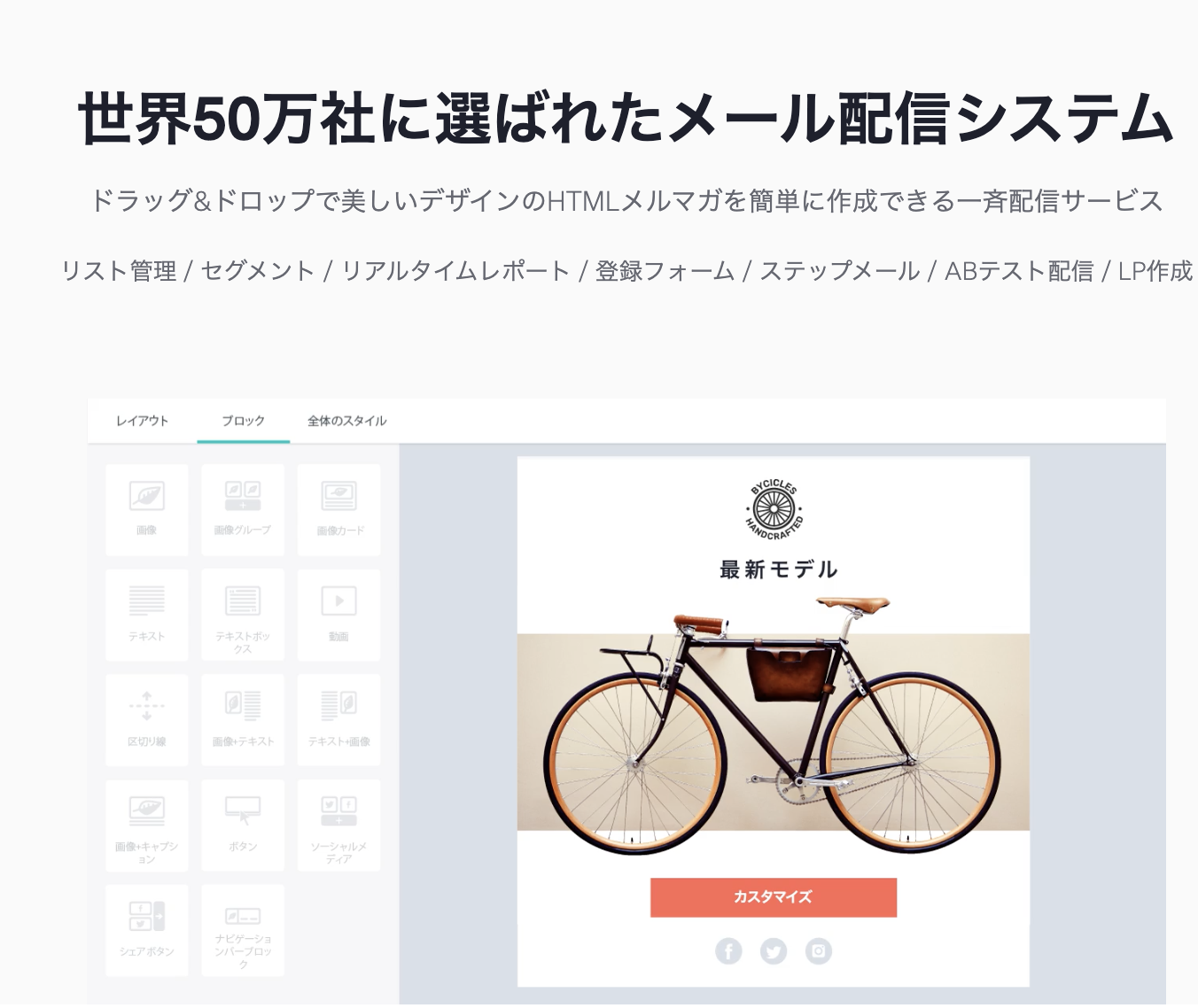Choose the 画像+テキスト block
Viewport: 1198px width, 1008px height.
243,720
